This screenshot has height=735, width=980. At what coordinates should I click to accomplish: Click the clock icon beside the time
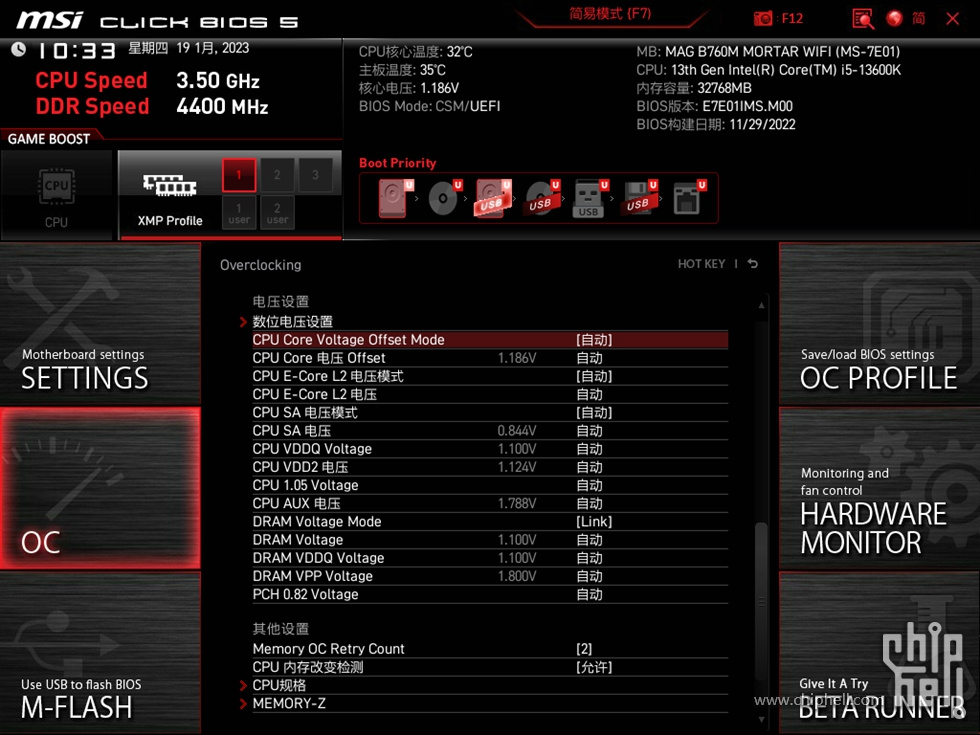[x=18, y=49]
